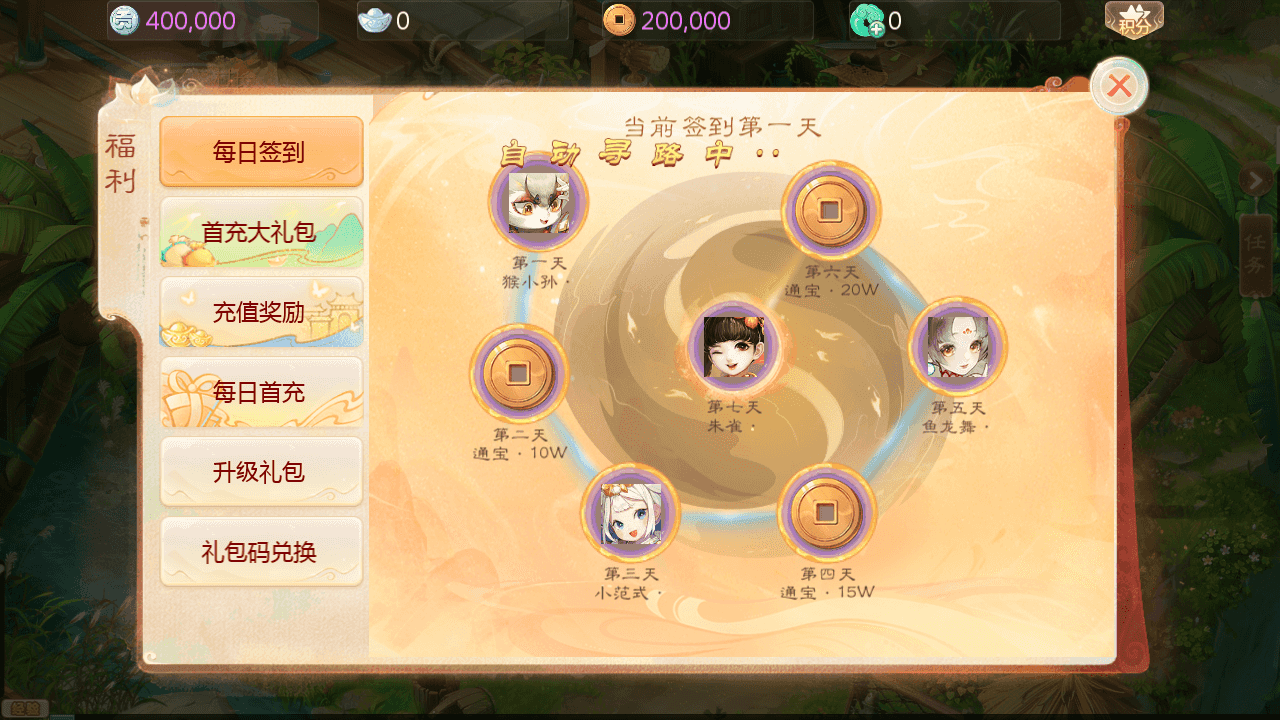
Task: Switch to 每日签到 tab
Action: coord(261,152)
